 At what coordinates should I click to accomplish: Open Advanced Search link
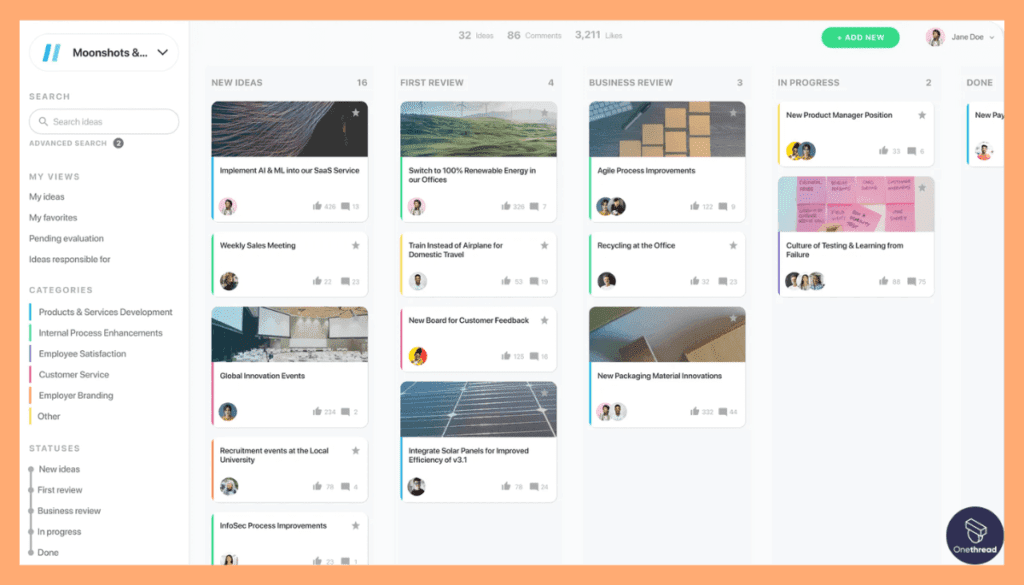[x=68, y=143]
